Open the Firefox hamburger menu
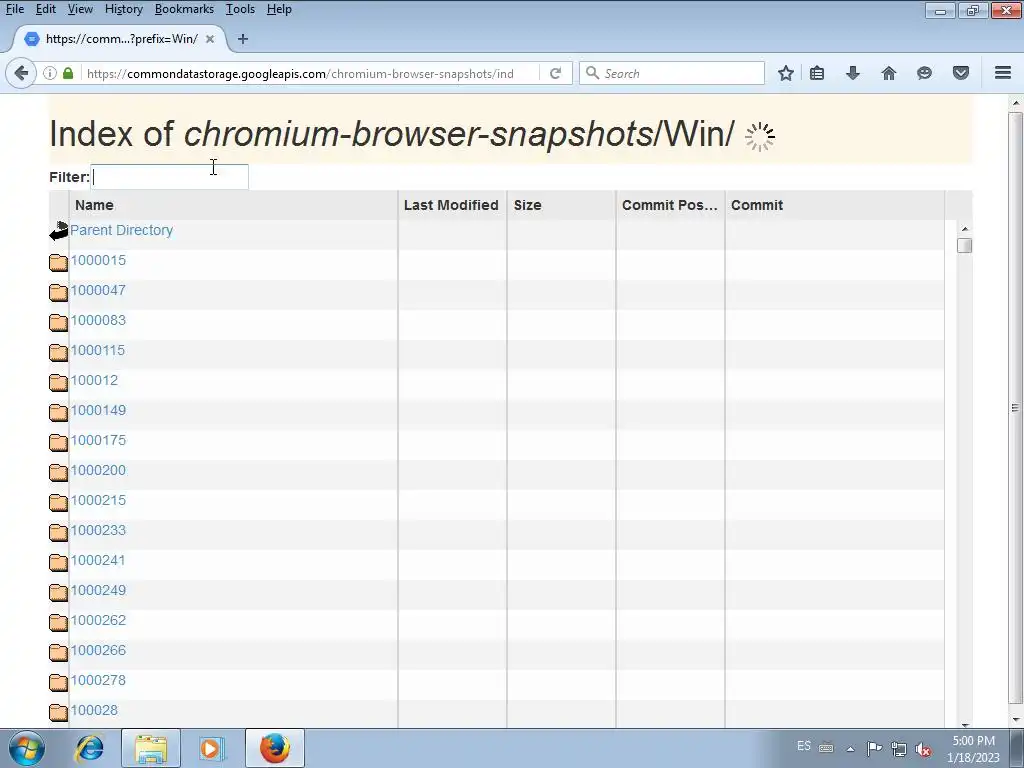 click(x=1003, y=73)
